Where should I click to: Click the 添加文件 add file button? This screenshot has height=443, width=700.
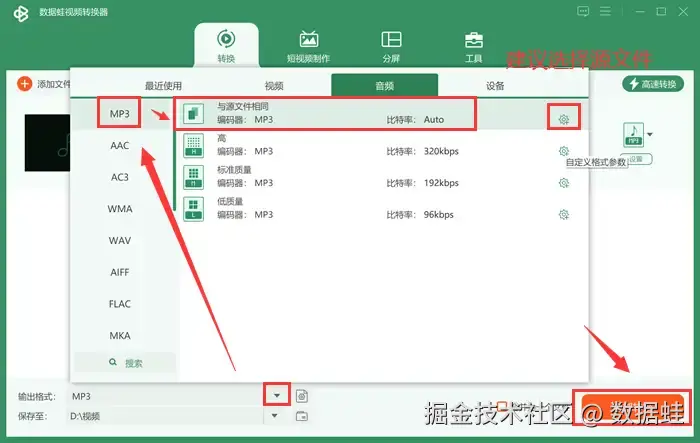tap(44, 84)
